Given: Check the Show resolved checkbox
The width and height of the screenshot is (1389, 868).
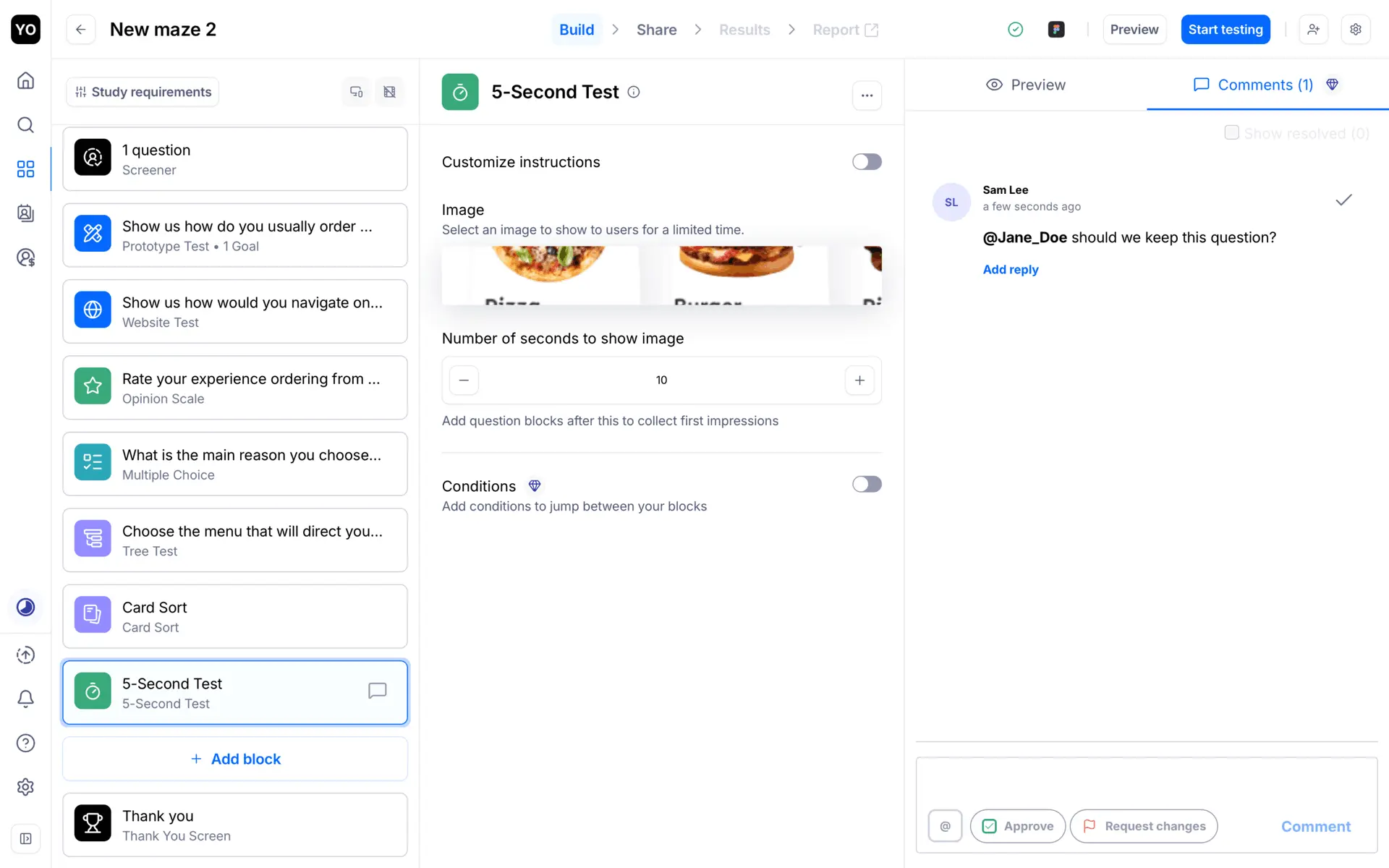Looking at the screenshot, I should 1231,133.
